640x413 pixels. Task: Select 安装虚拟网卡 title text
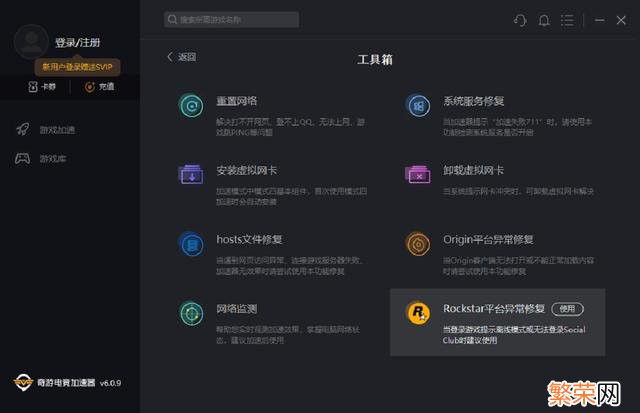click(247, 170)
